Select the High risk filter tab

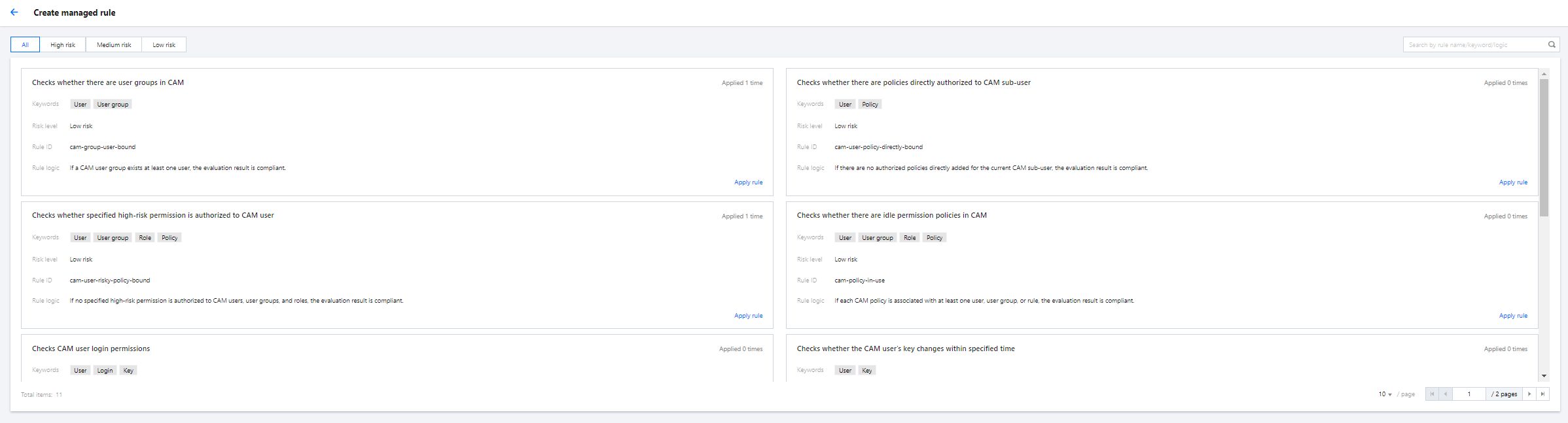click(x=63, y=44)
